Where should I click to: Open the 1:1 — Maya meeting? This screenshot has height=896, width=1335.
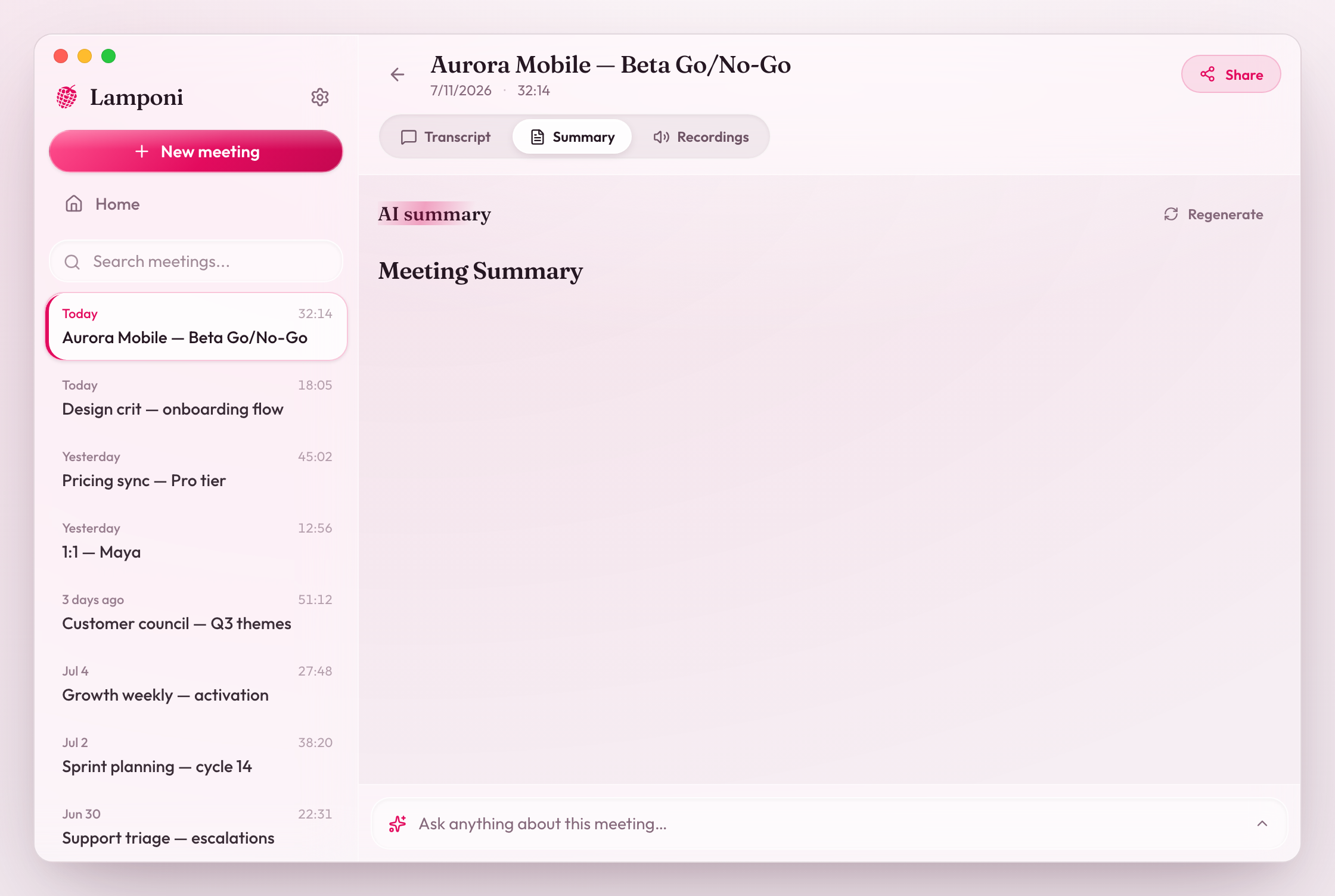(x=196, y=541)
